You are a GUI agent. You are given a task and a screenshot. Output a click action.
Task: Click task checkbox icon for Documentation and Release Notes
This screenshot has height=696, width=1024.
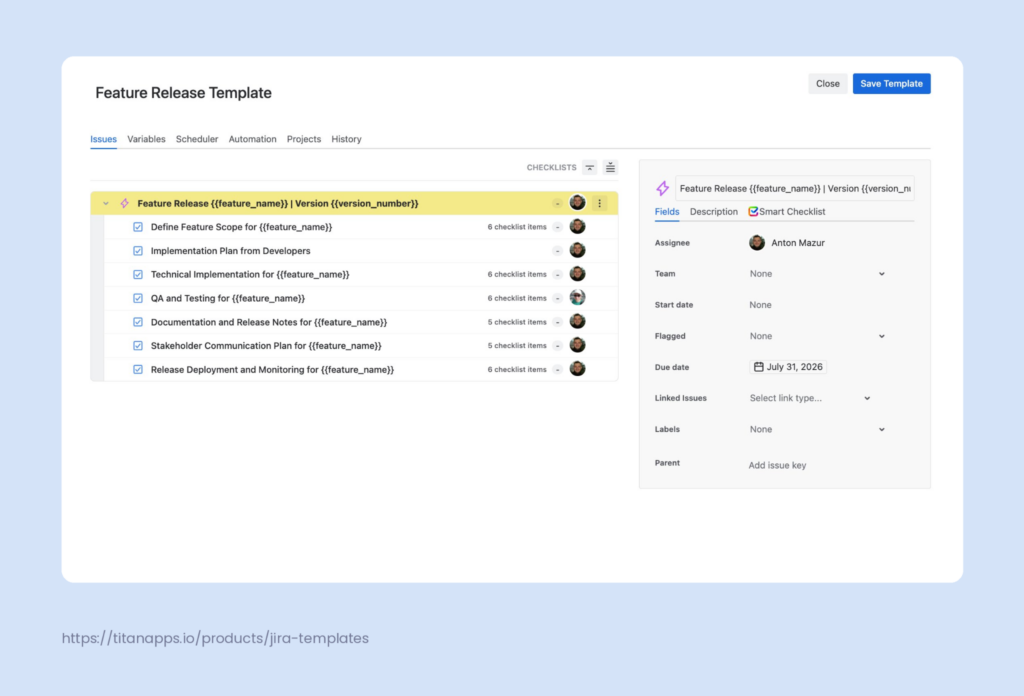[138, 322]
